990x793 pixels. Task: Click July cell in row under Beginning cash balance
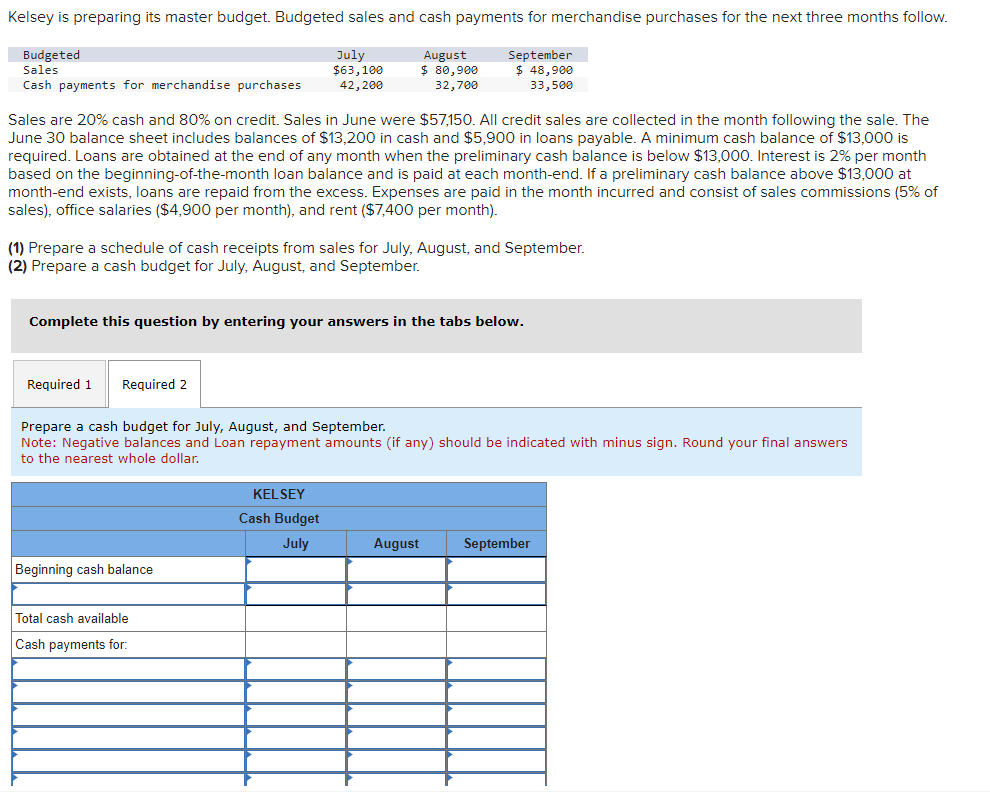pos(295,593)
